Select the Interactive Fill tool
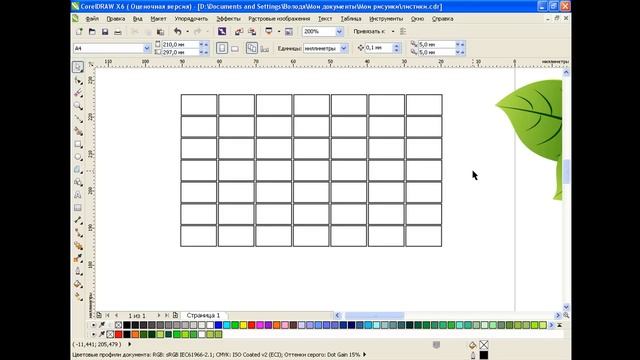The height and width of the screenshot is (360, 640). (78, 297)
